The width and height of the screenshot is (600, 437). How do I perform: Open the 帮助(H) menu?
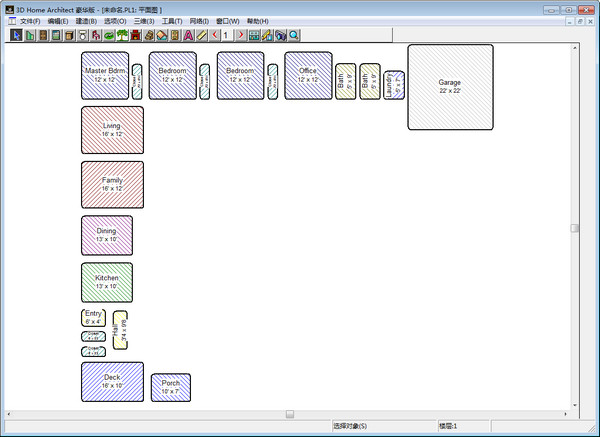(x=257, y=21)
